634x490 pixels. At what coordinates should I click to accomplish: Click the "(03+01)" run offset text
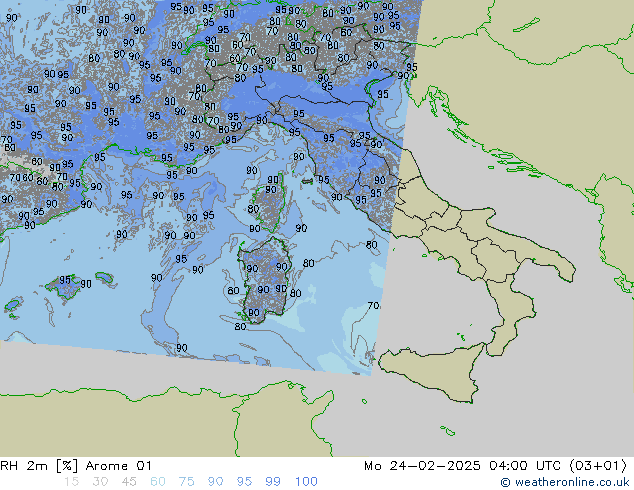pyautogui.click(x=599, y=466)
